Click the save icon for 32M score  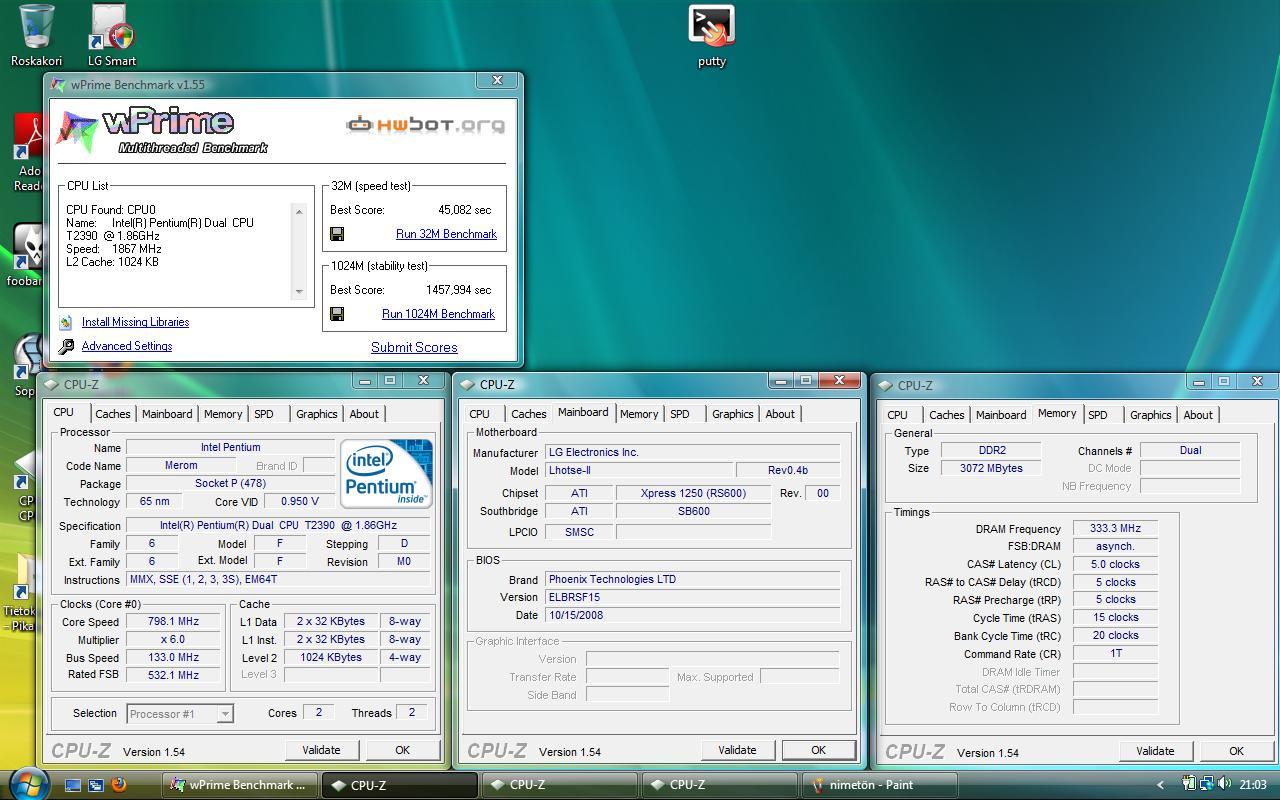click(x=337, y=234)
